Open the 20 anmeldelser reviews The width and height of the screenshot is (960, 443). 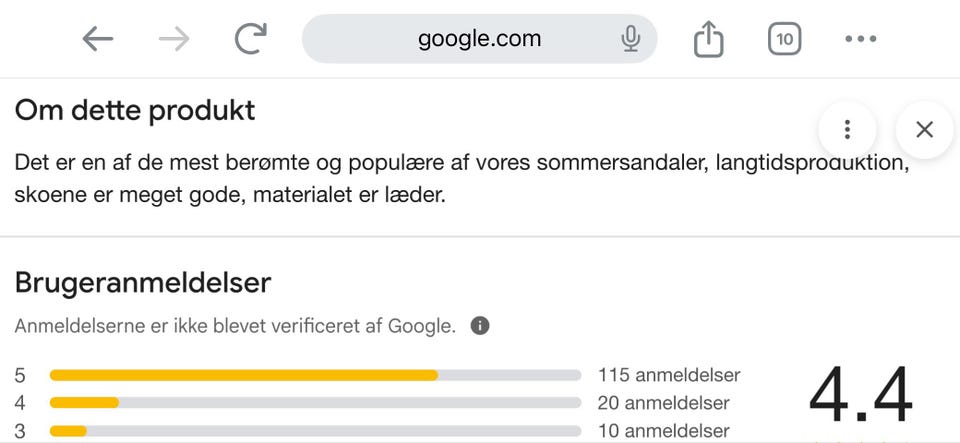coord(664,403)
